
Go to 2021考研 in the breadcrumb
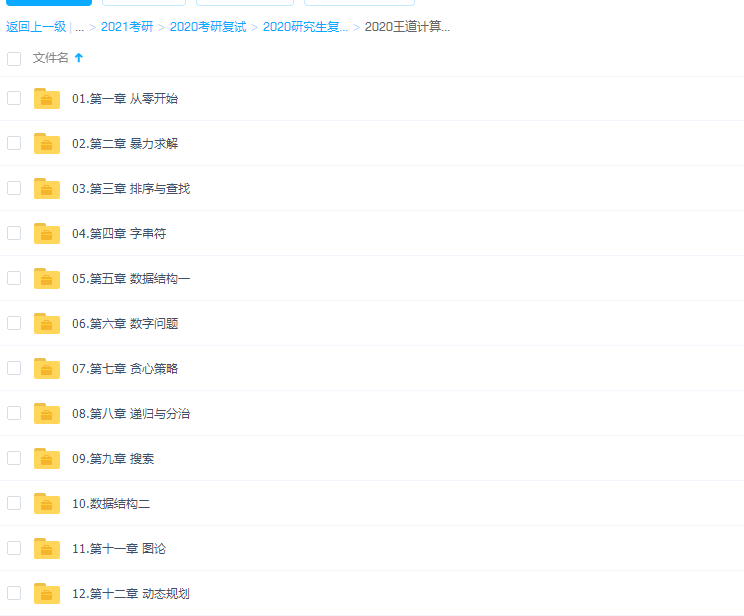pos(126,27)
